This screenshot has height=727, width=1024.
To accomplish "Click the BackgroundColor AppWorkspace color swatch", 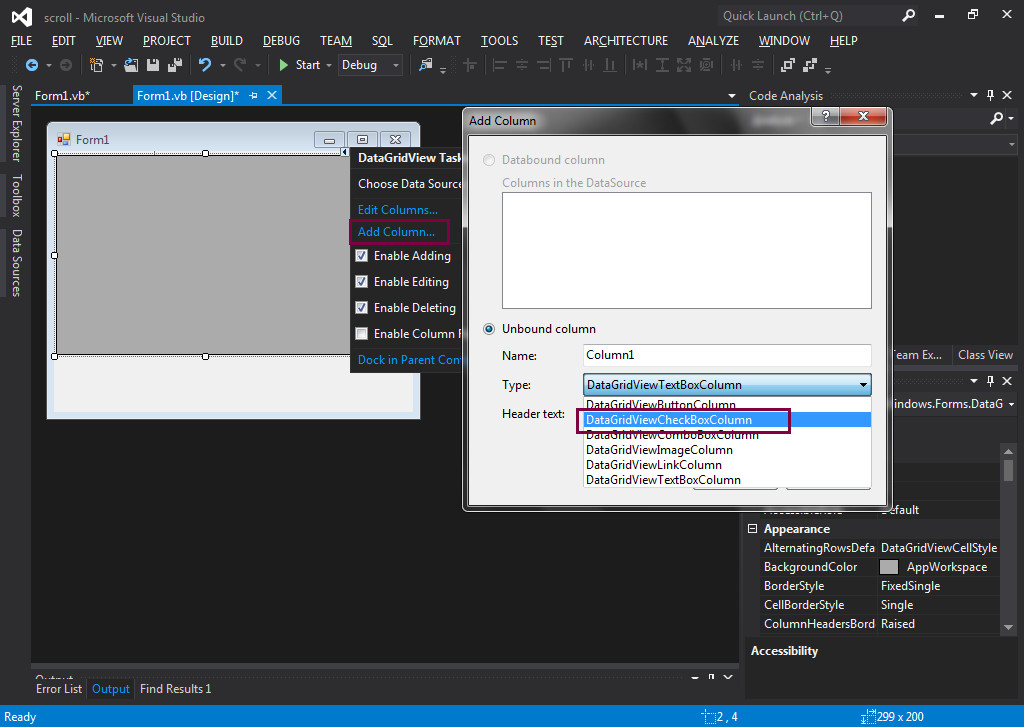I will [889, 567].
